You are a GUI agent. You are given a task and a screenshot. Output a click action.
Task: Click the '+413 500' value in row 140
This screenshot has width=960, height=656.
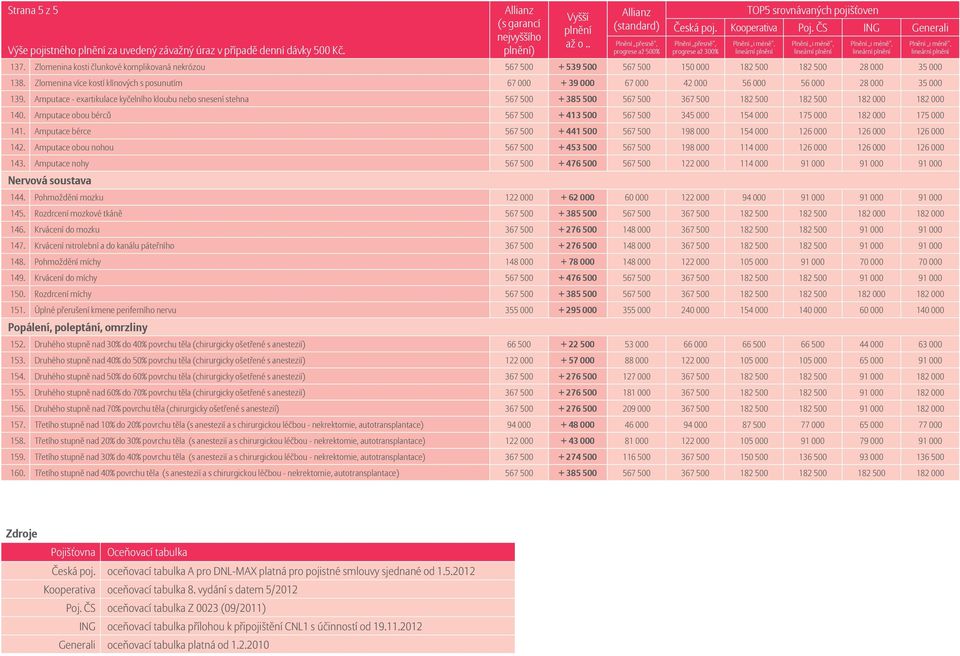point(577,115)
